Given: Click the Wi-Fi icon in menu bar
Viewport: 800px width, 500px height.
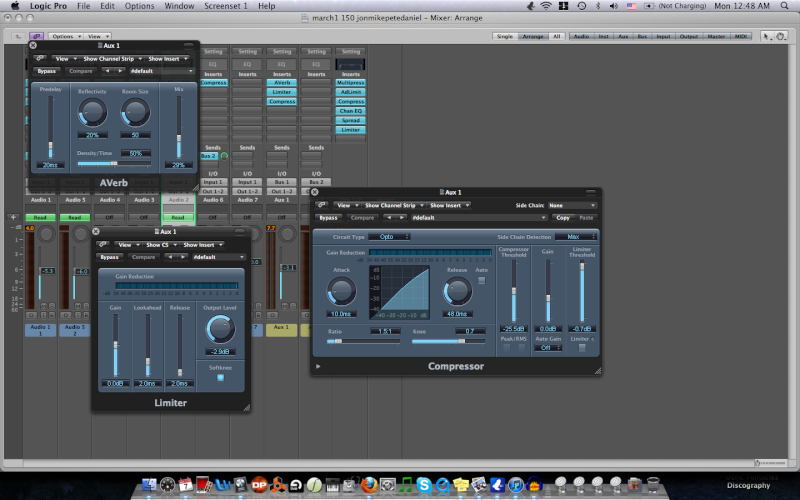Looking at the screenshot, I should point(546,6).
